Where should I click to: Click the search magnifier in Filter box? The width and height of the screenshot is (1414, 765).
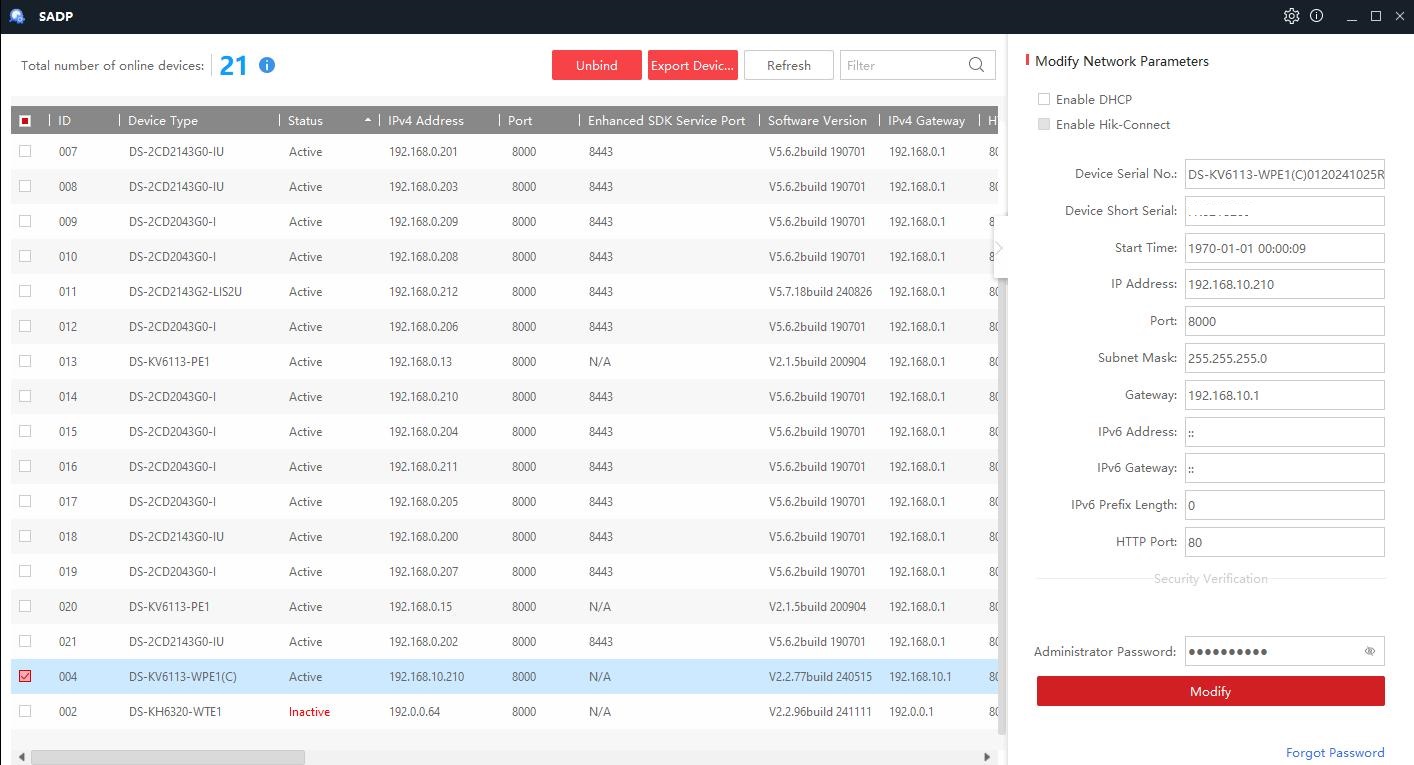click(976, 65)
